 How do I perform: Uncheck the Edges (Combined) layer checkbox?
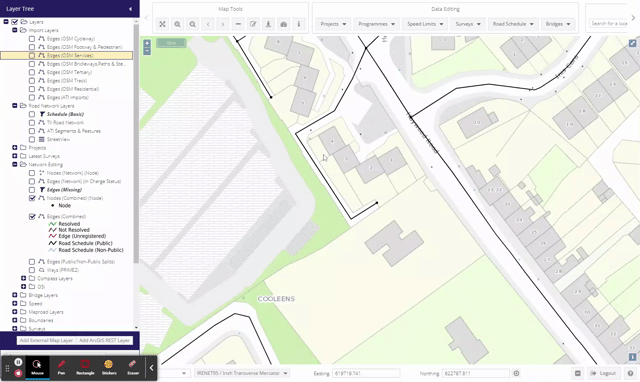(x=32, y=216)
